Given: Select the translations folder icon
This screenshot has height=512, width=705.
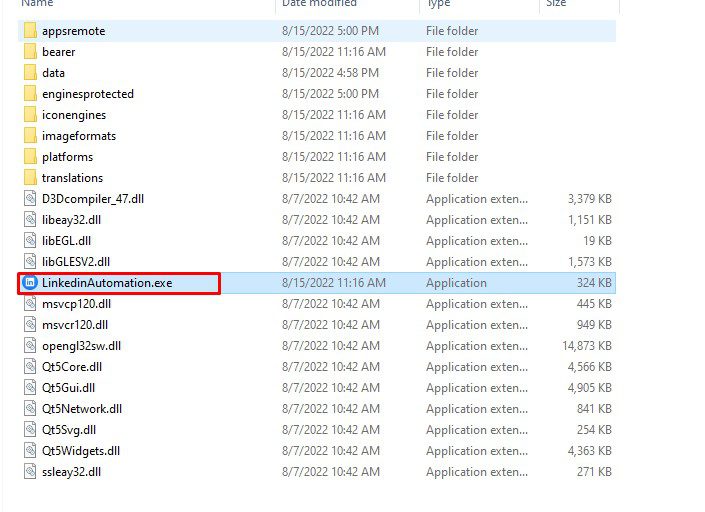Looking at the screenshot, I should point(30,178).
